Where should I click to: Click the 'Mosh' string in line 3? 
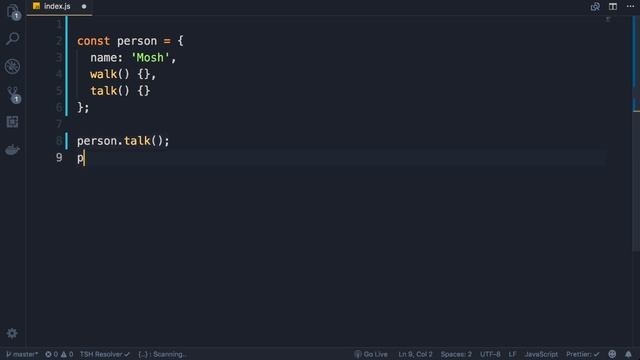pyautogui.click(x=150, y=58)
